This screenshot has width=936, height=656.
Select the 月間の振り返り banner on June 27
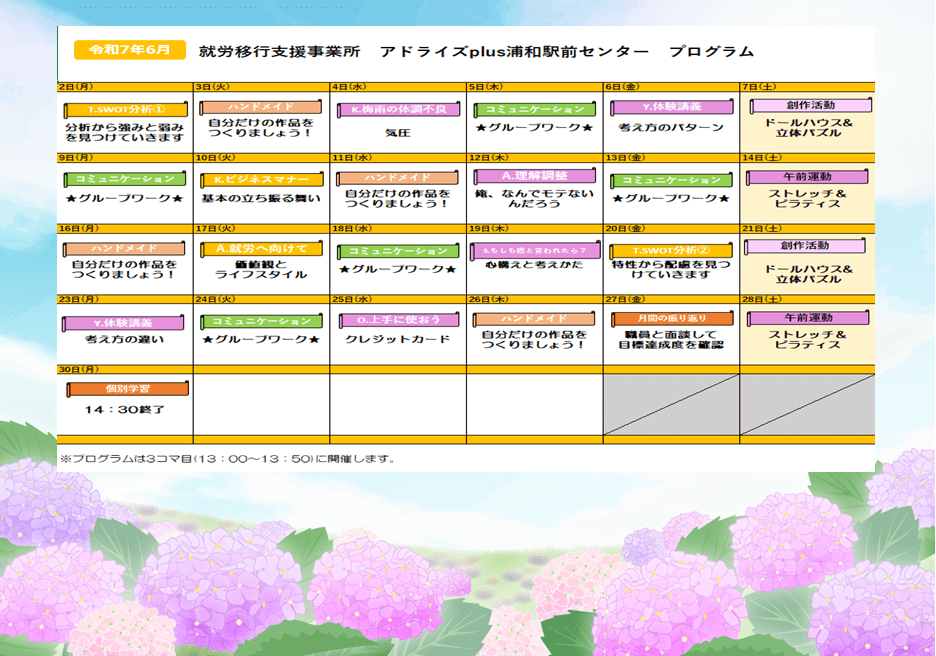[x=671, y=318]
